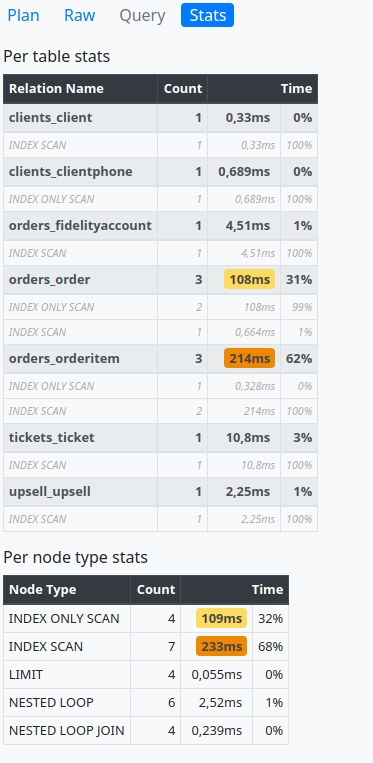Select the orders_orderitem relation row
Screen dimensions: 373x763
[160, 359]
